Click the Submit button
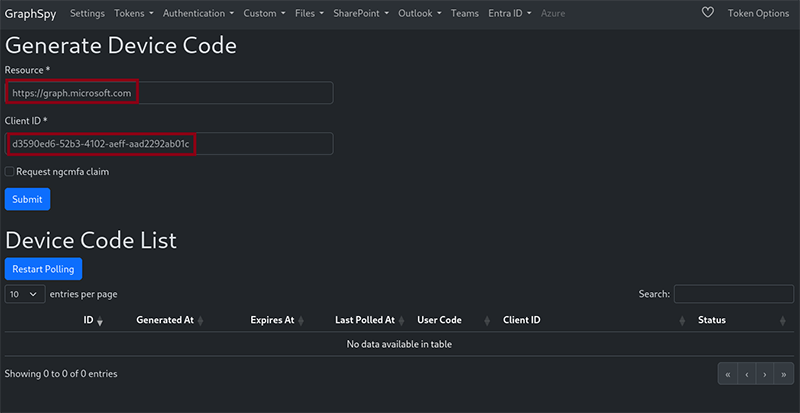 click(27, 199)
